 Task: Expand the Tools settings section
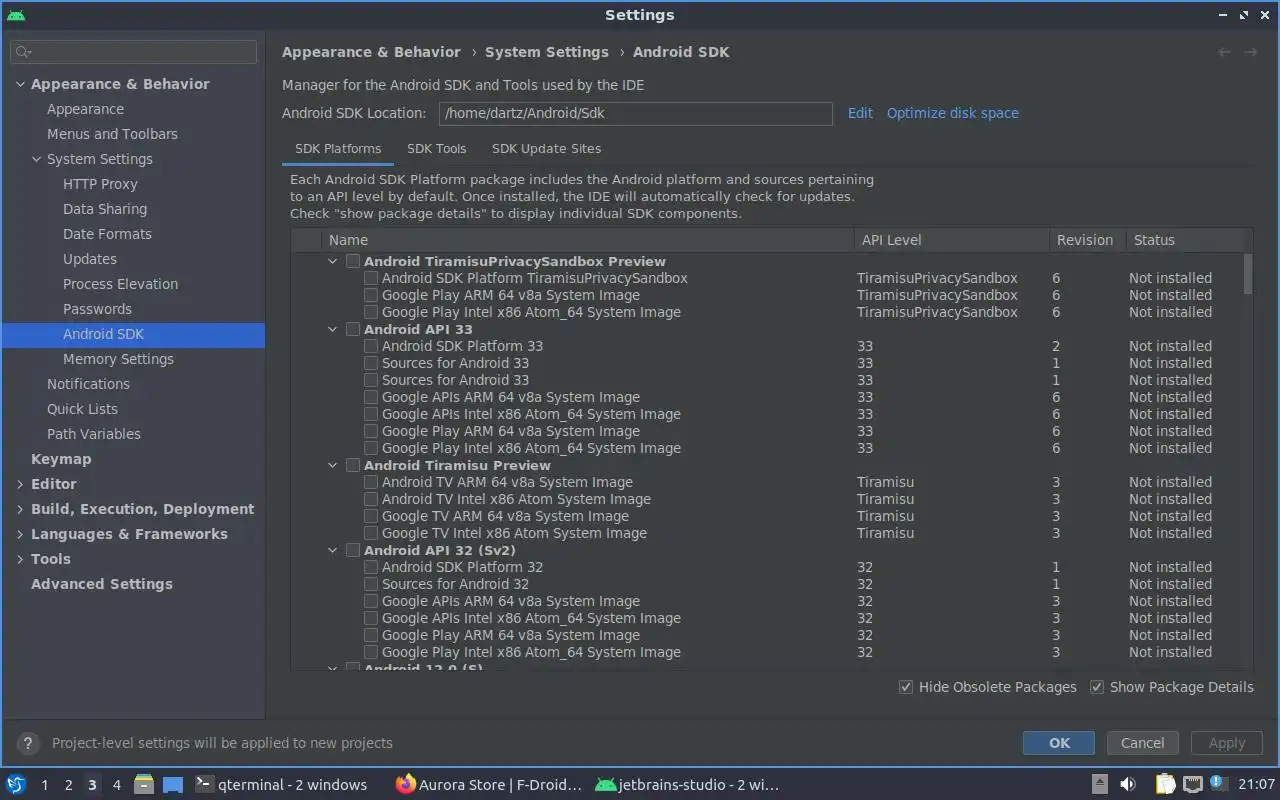click(20, 559)
